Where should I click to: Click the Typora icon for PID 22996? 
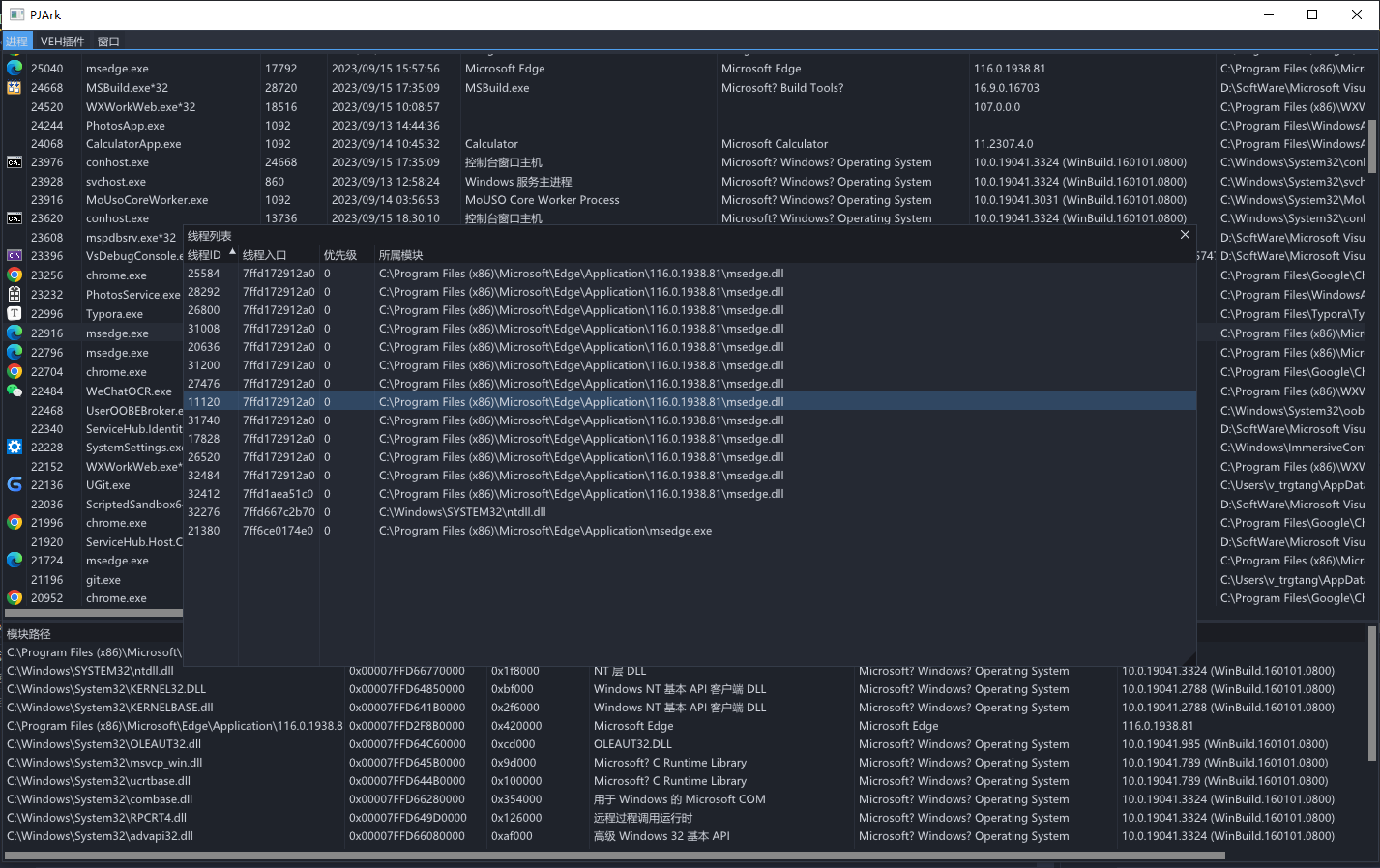click(x=15, y=314)
